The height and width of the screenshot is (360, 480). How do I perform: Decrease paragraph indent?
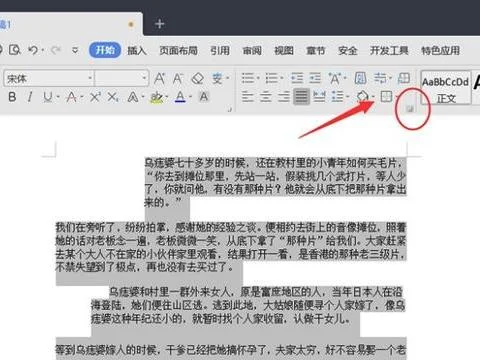(x=297, y=79)
